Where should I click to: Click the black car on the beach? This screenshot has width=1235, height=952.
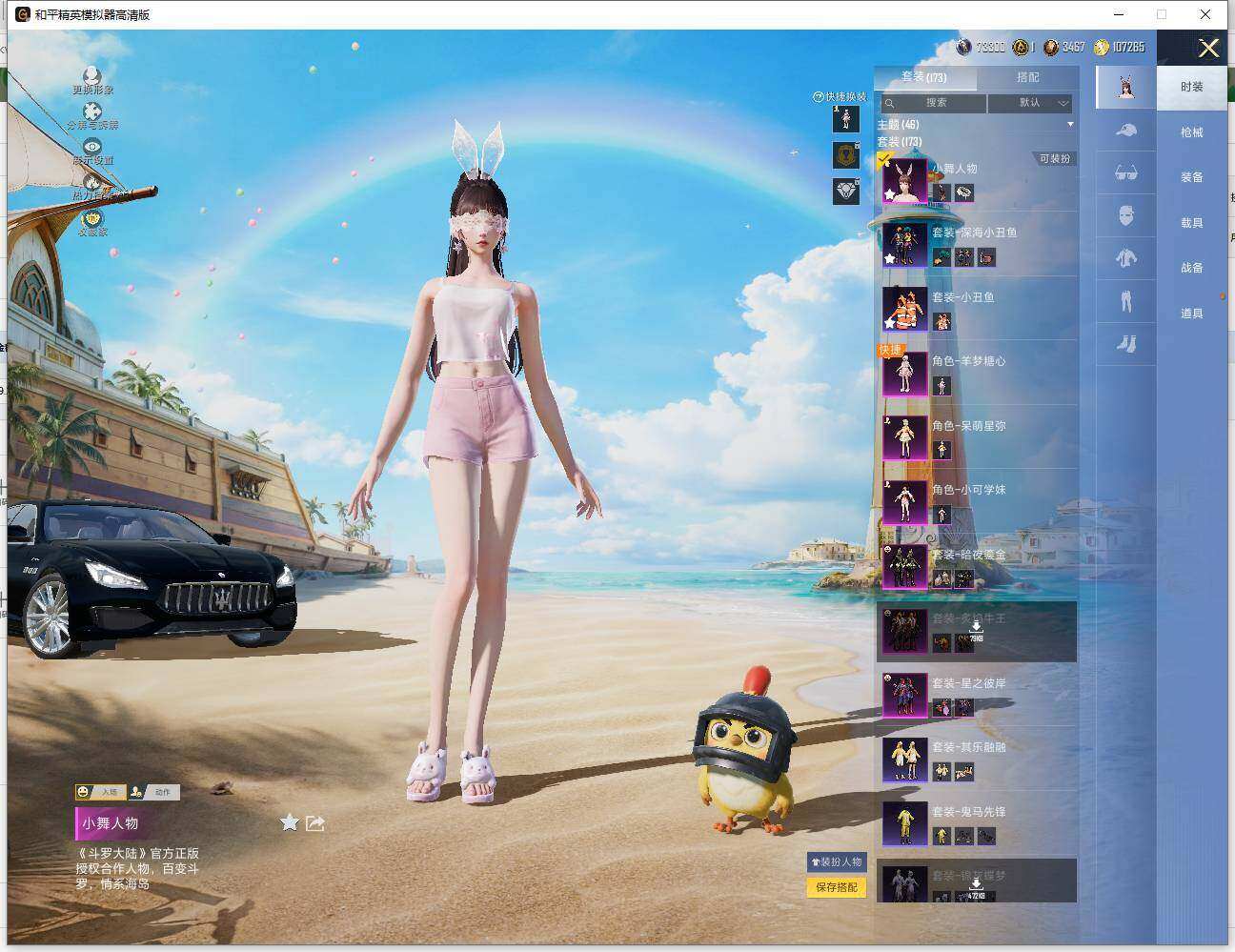[x=151, y=578]
